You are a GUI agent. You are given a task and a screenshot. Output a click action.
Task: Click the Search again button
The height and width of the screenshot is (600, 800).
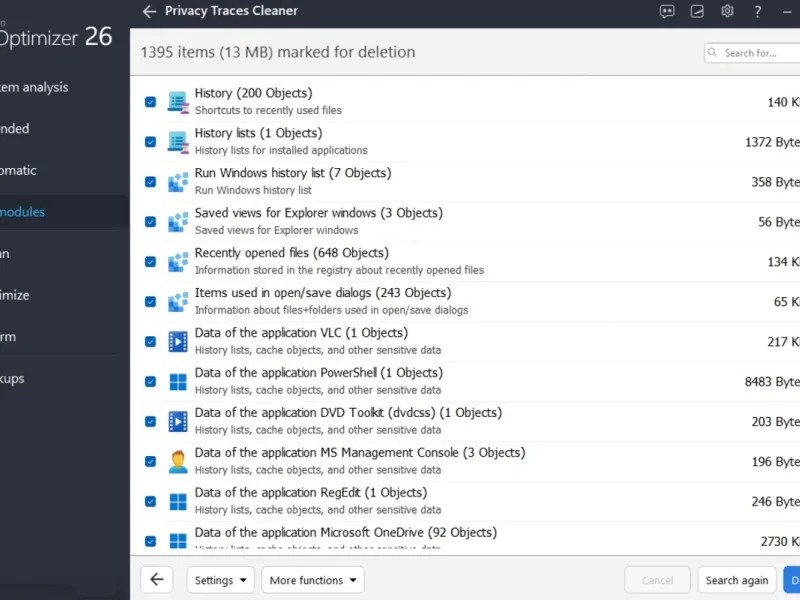click(x=737, y=580)
